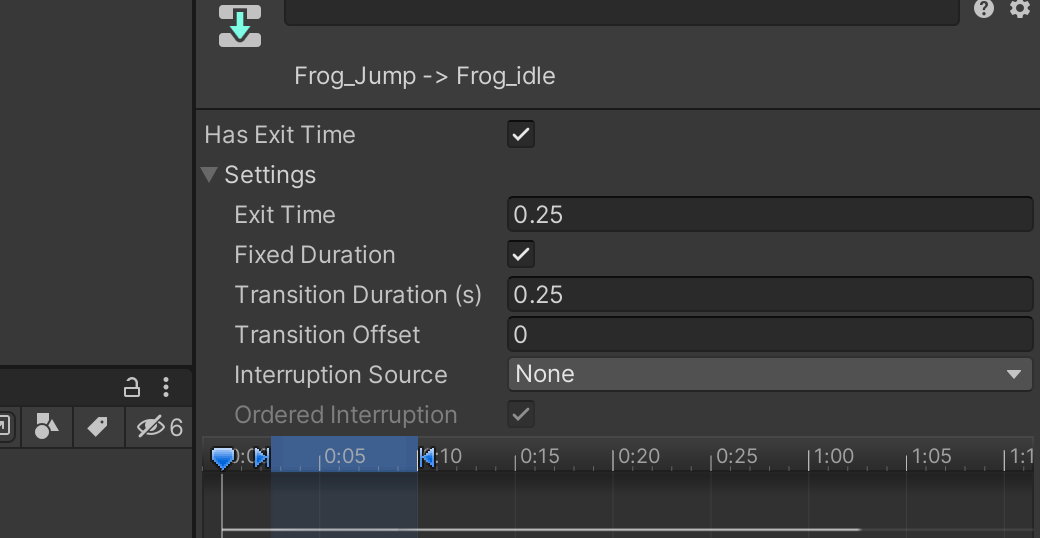Image resolution: width=1040 pixels, height=538 pixels.
Task: Collapse the Settings foldout triangle
Action: 210,174
